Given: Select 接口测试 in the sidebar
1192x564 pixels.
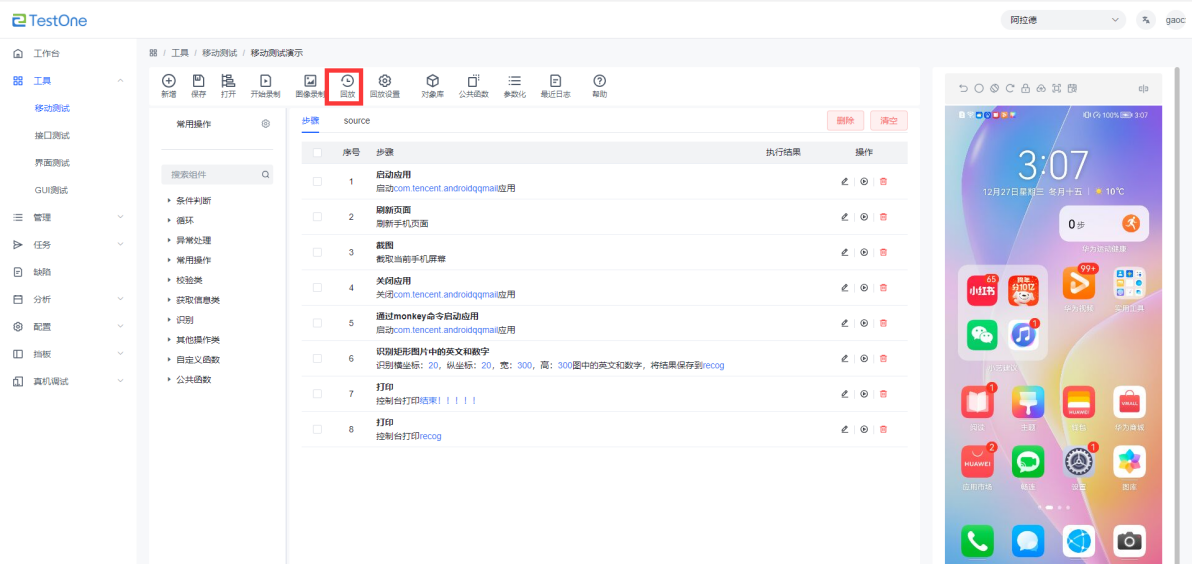Looking at the screenshot, I should [52, 135].
